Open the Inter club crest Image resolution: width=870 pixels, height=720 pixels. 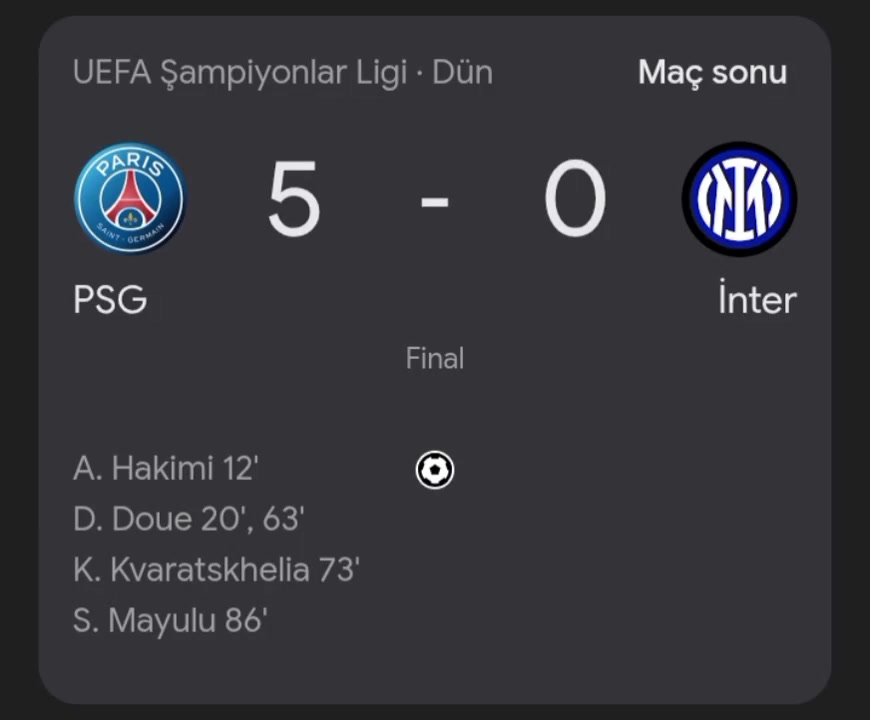739,199
